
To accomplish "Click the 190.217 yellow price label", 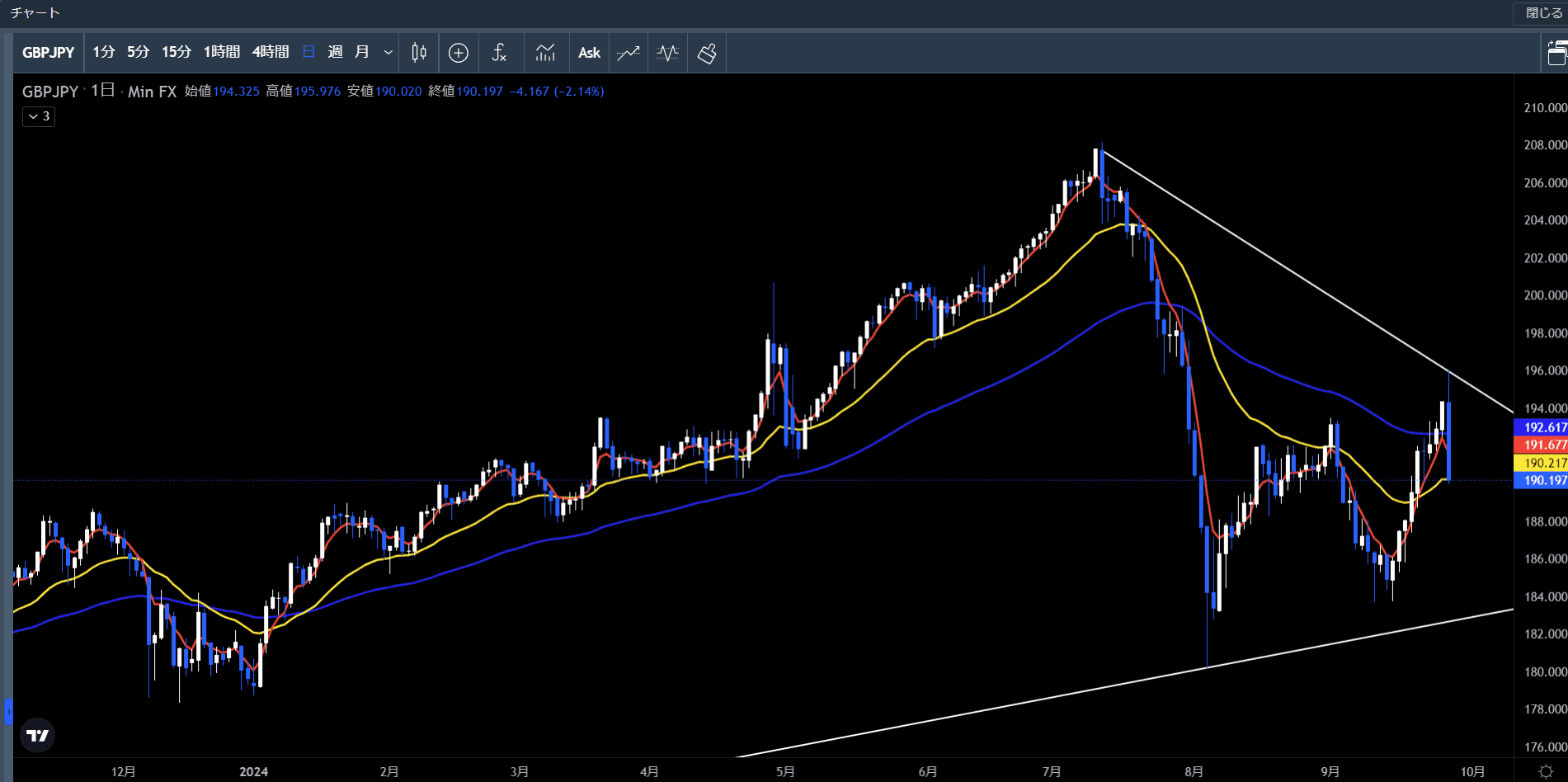I will tap(1542, 463).
